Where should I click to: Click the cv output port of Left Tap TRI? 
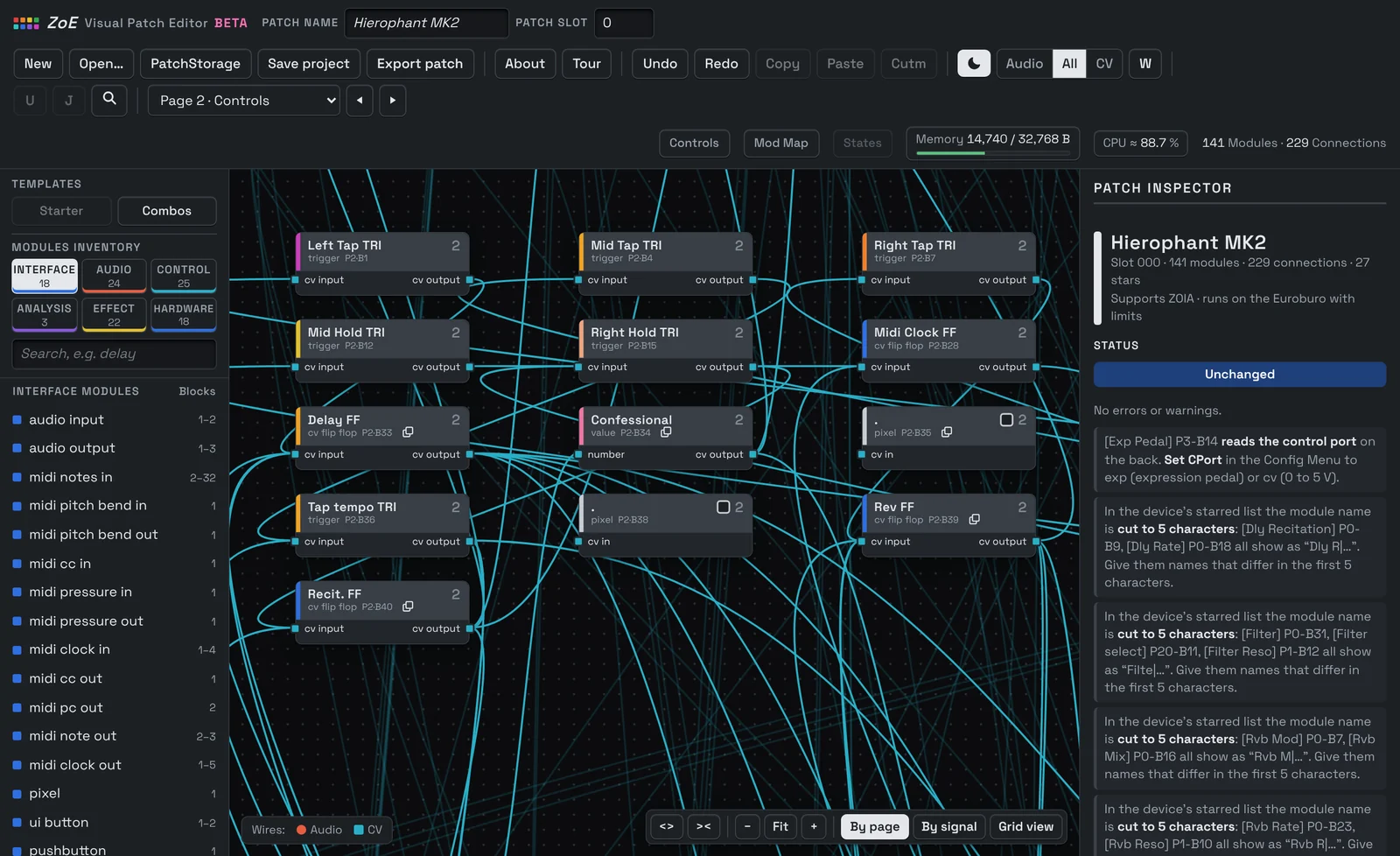pos(470,280)
